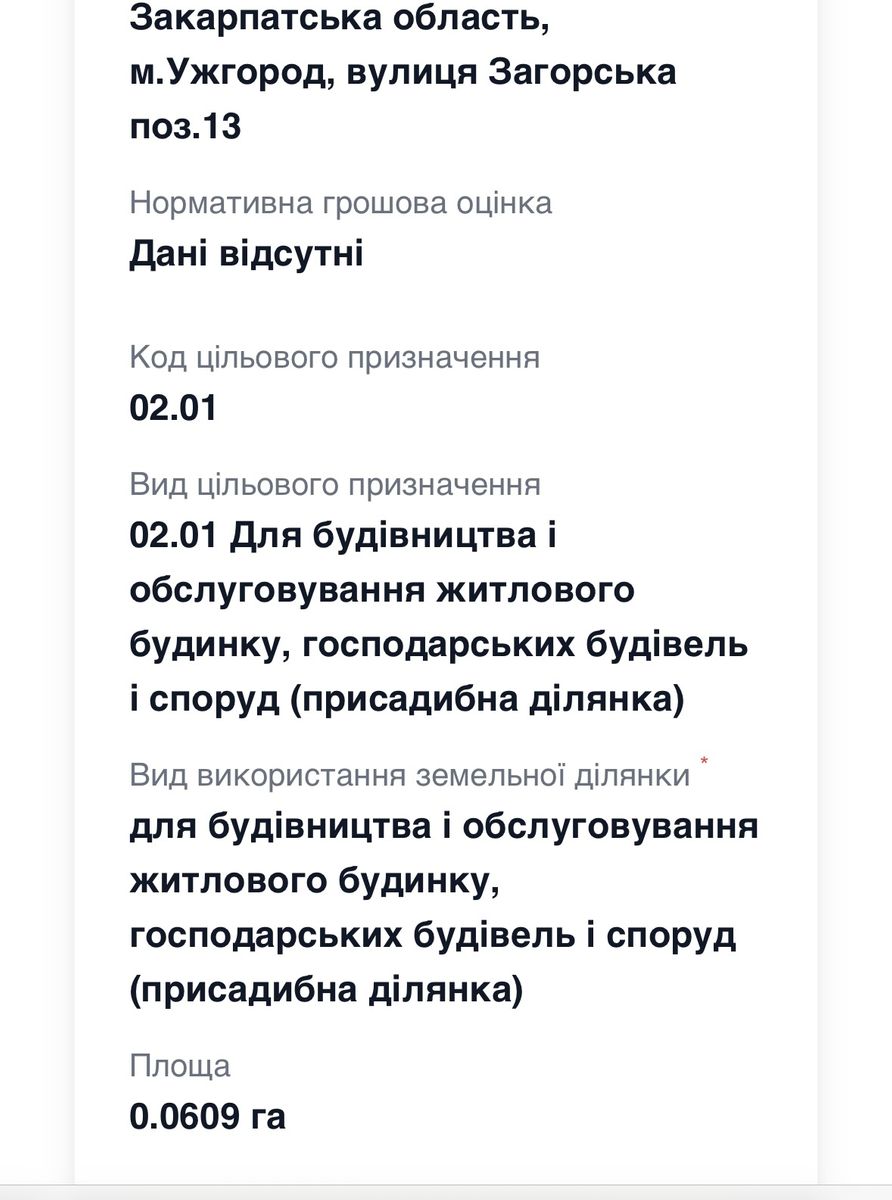Select the lowercase "для будівництва і обслуговування" line
The height and width of the screenshot is (1200, 892).
(x=444, y=828)
